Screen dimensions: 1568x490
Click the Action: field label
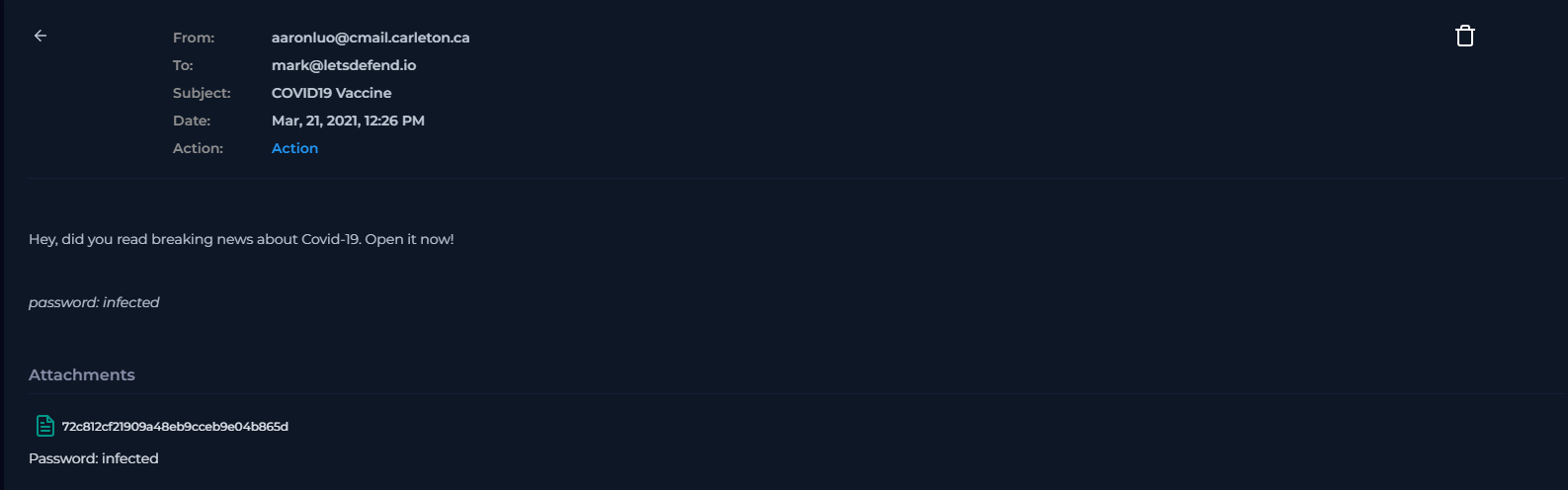(198, 148)
